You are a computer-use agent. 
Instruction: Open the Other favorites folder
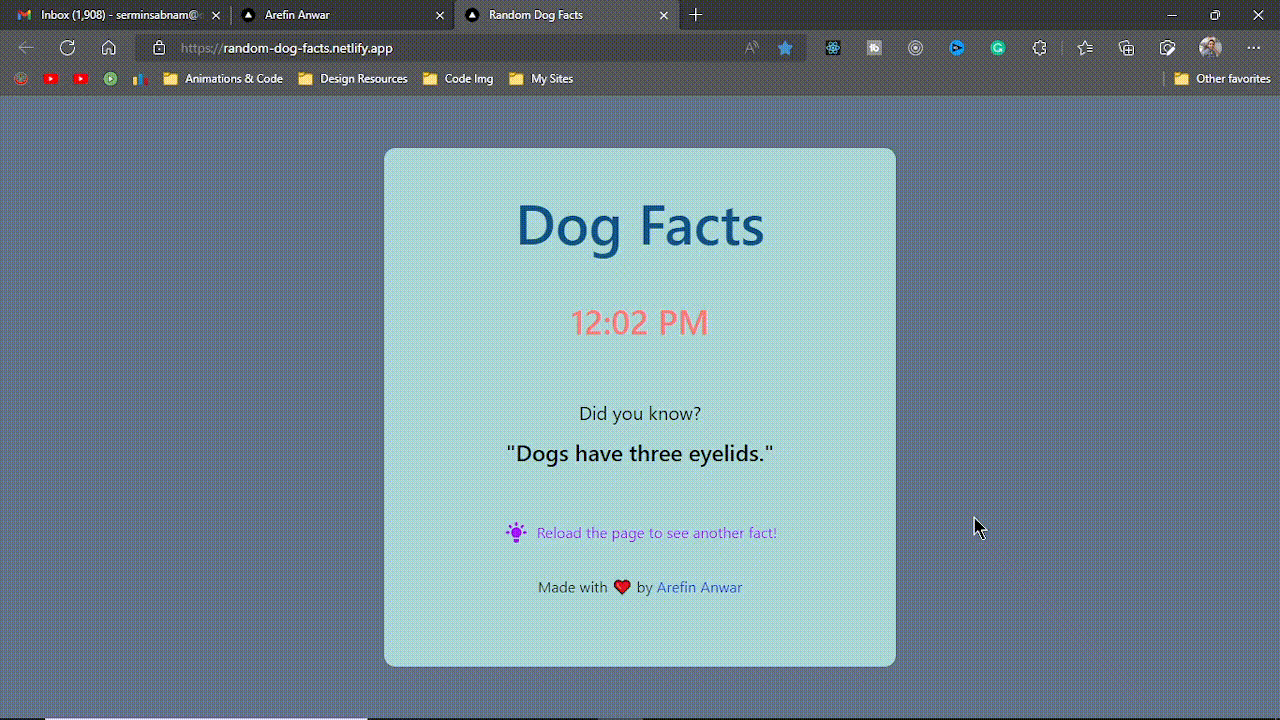[1222, 79]
